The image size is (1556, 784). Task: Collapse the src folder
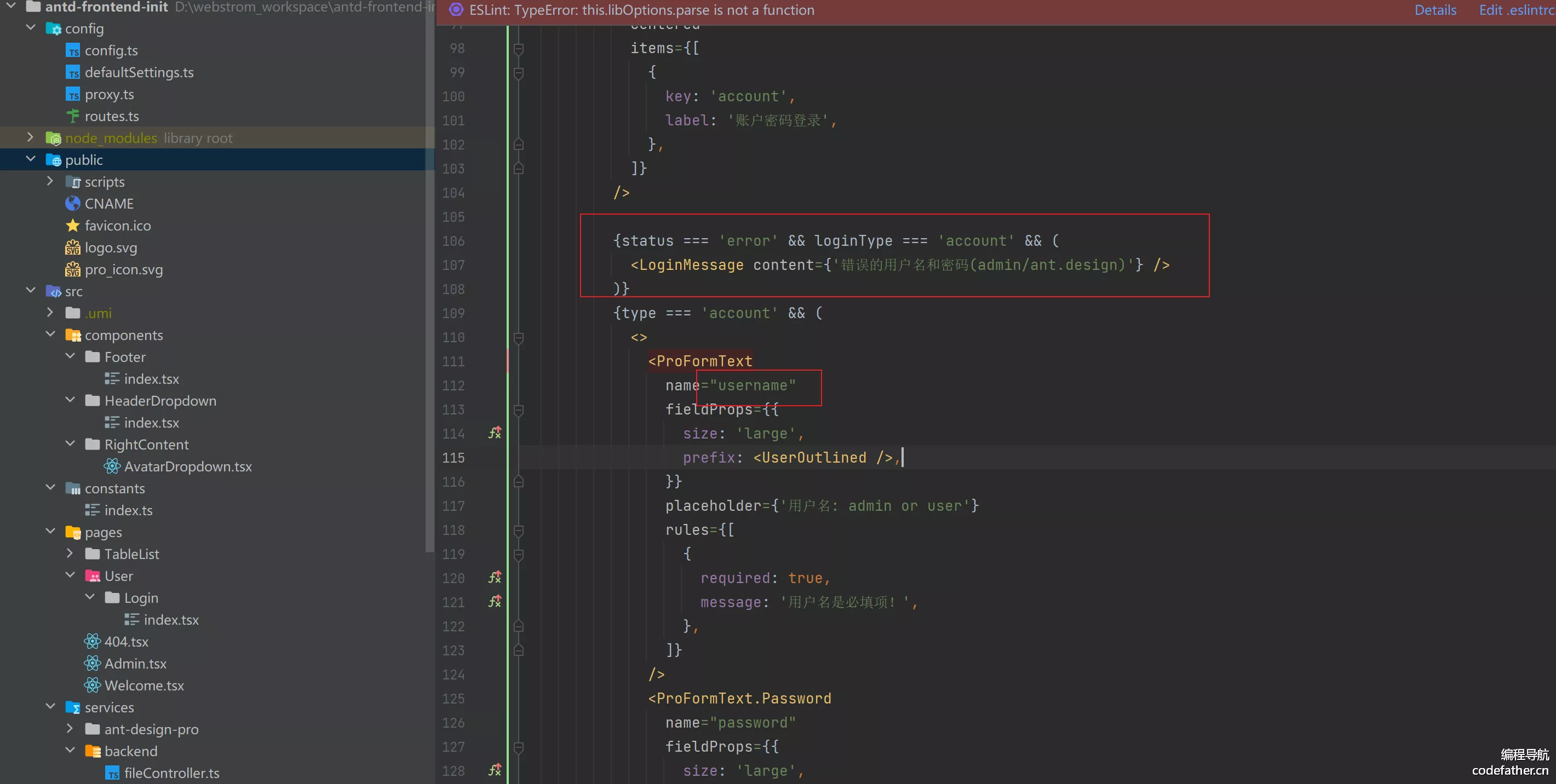click(x=31, y=291)
